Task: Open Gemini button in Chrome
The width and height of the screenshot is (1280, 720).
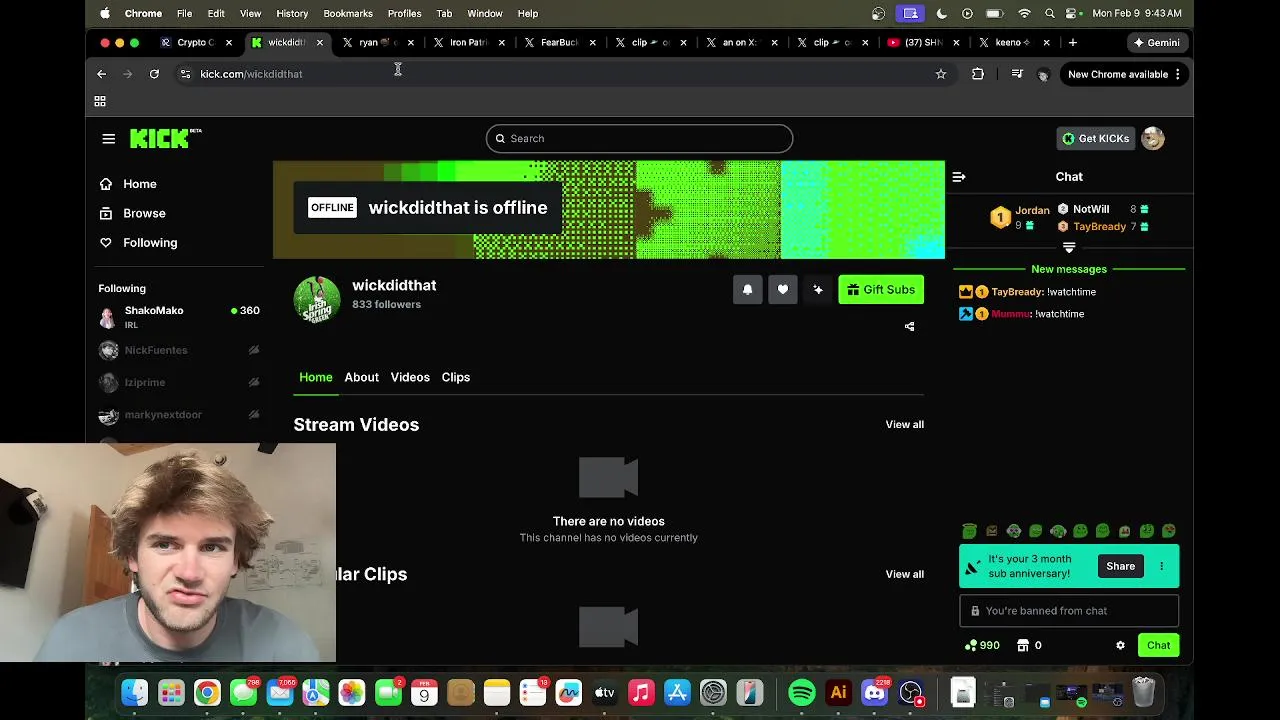Action: point(1156,43)
